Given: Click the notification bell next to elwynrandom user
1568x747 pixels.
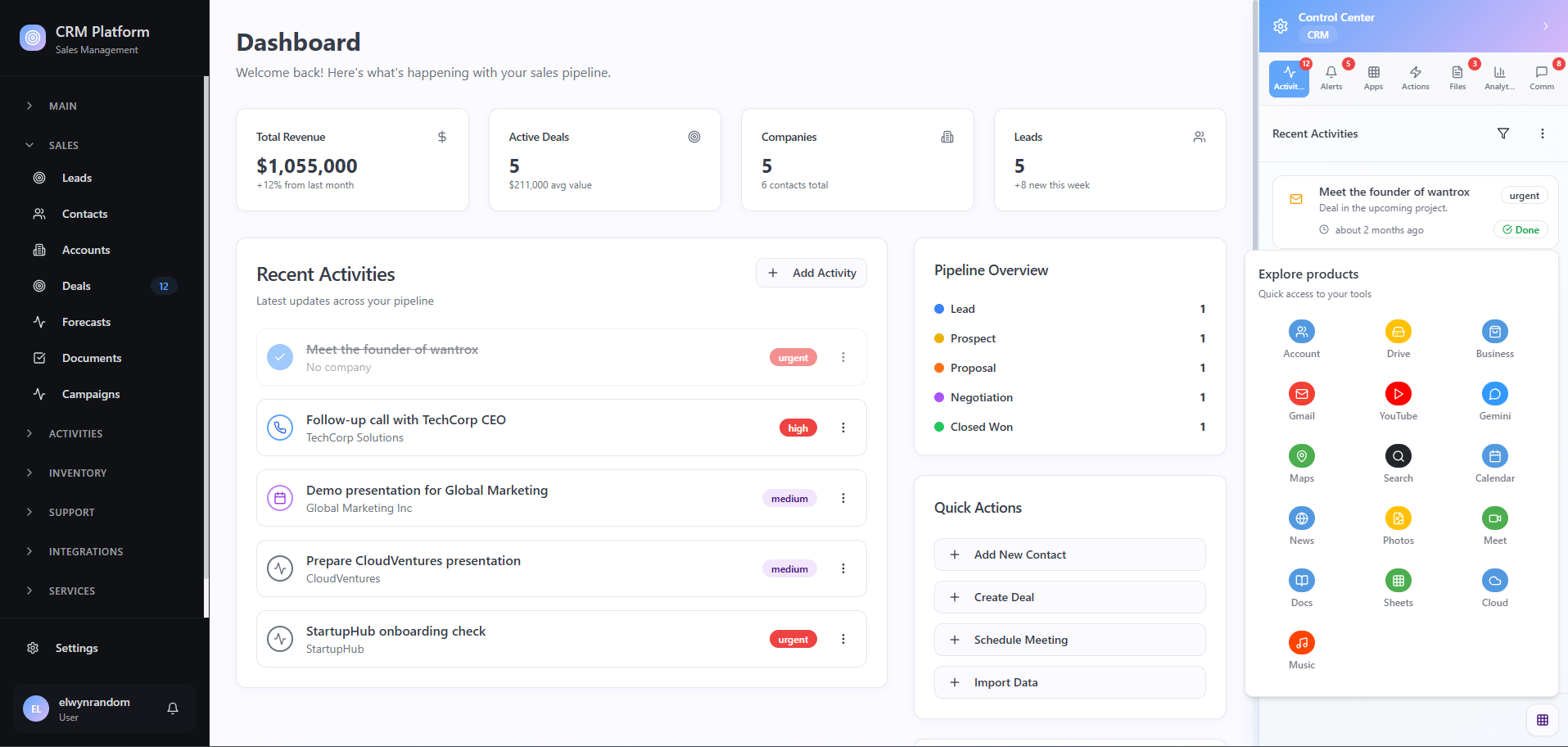Looking at the screenshot, I should pos(172,709).
